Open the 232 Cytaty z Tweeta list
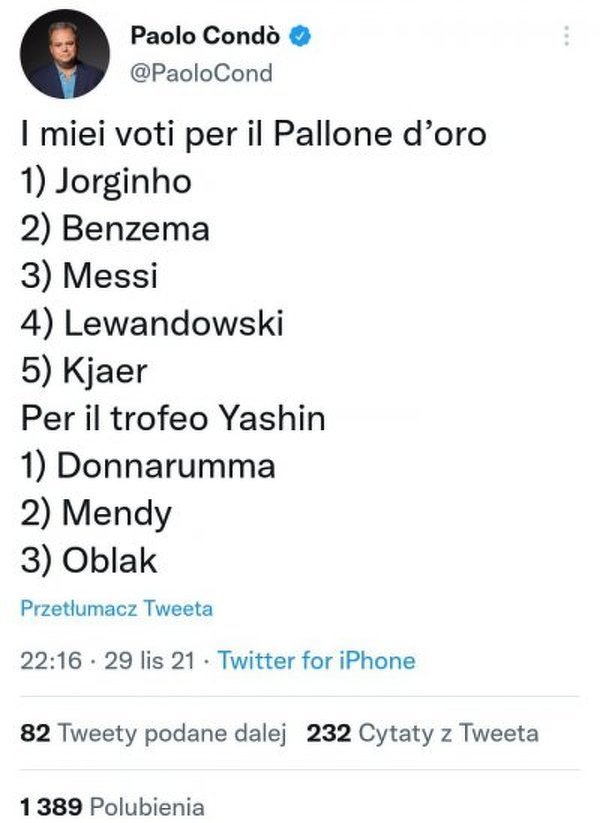 pos(423,733)
